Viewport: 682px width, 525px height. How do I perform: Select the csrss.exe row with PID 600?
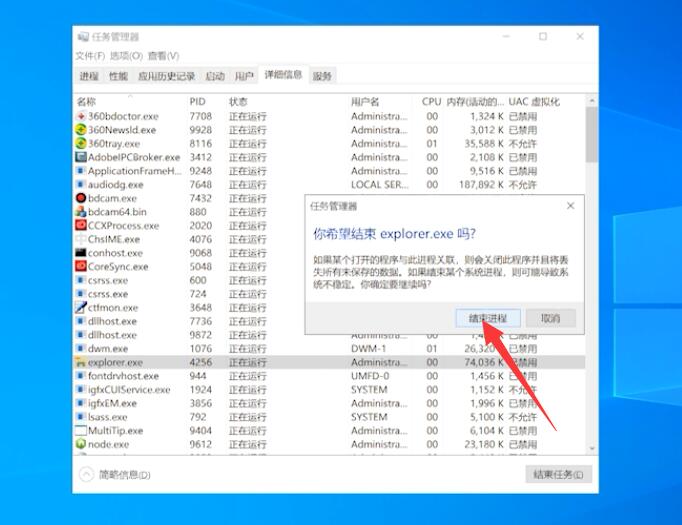[x=190, y=280]
